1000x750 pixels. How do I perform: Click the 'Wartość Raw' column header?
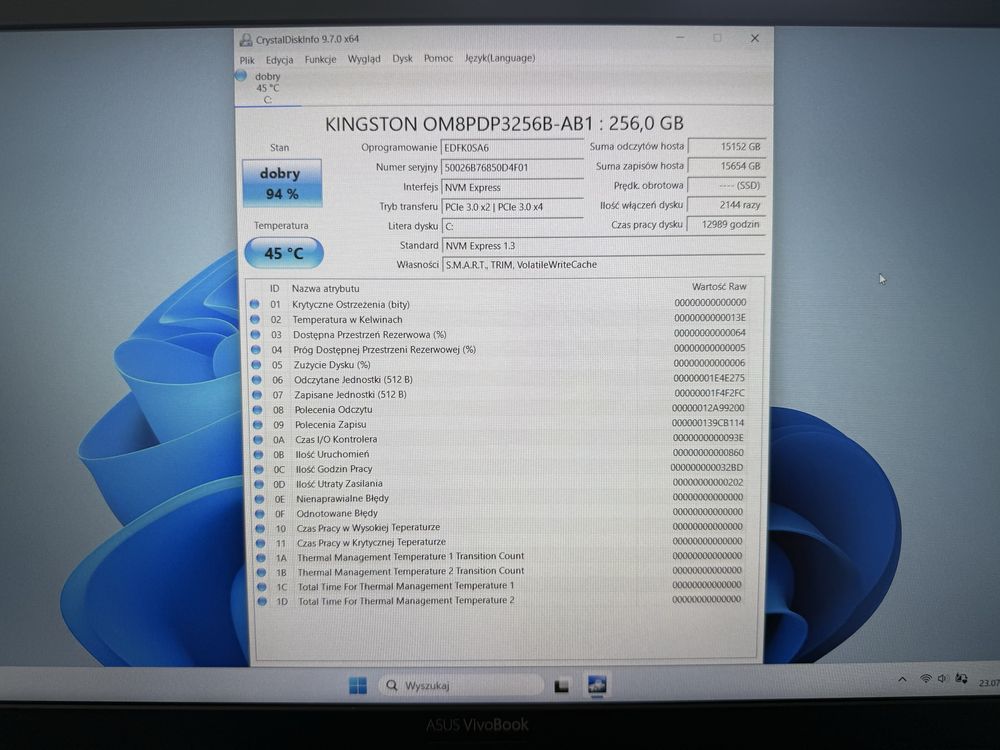pyautogui.click(x=719, y=287)
